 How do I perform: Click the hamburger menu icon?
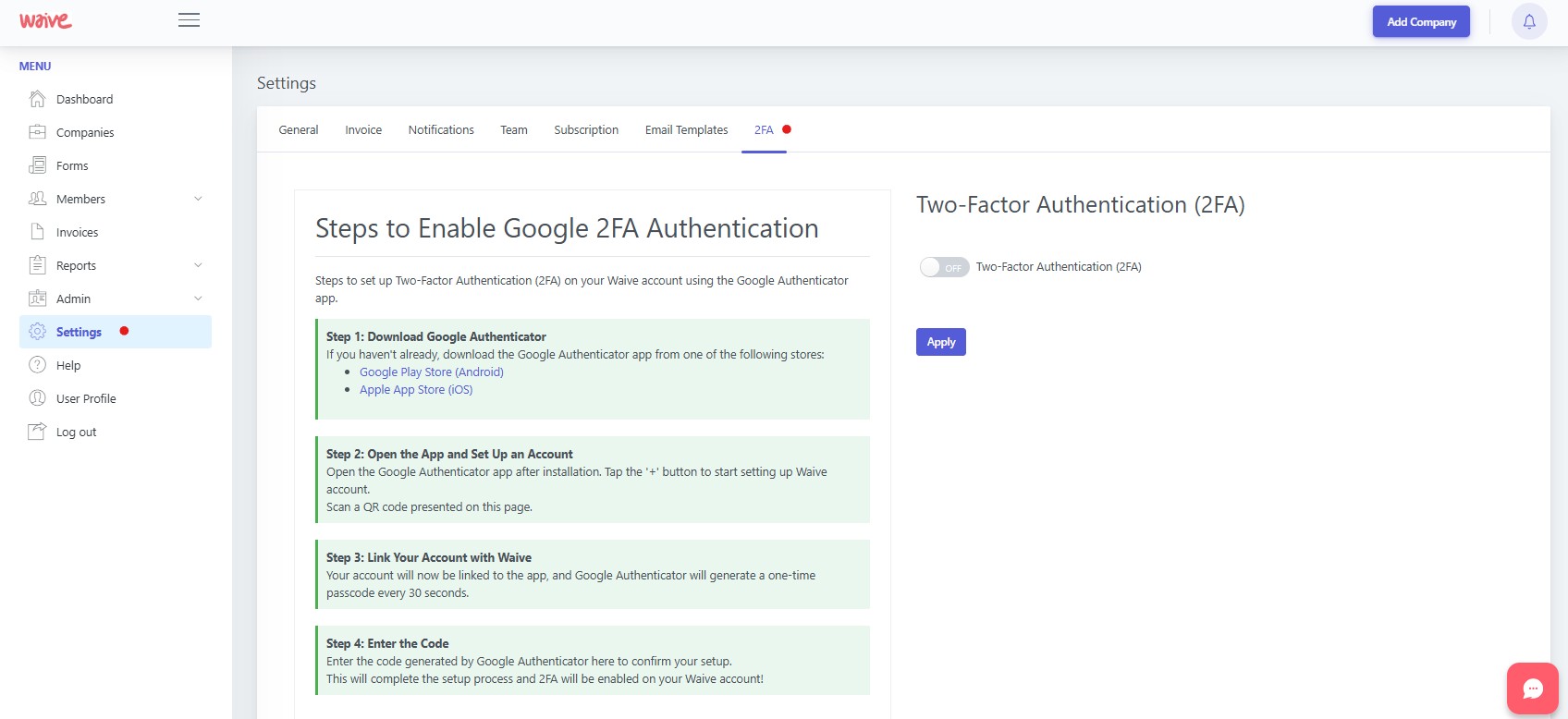pyautogui.click(x=189, y=20)
